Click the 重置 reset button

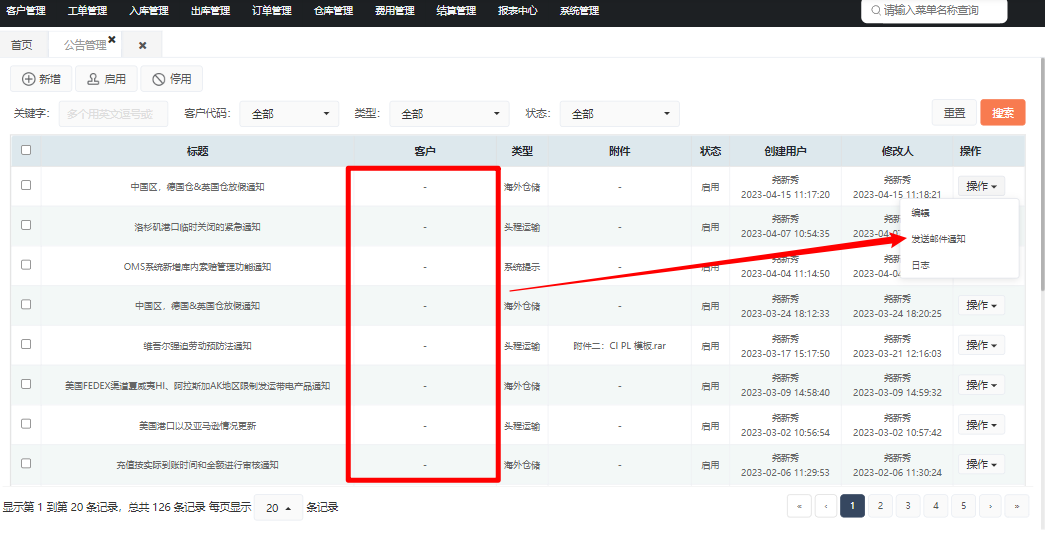[954, 113]
